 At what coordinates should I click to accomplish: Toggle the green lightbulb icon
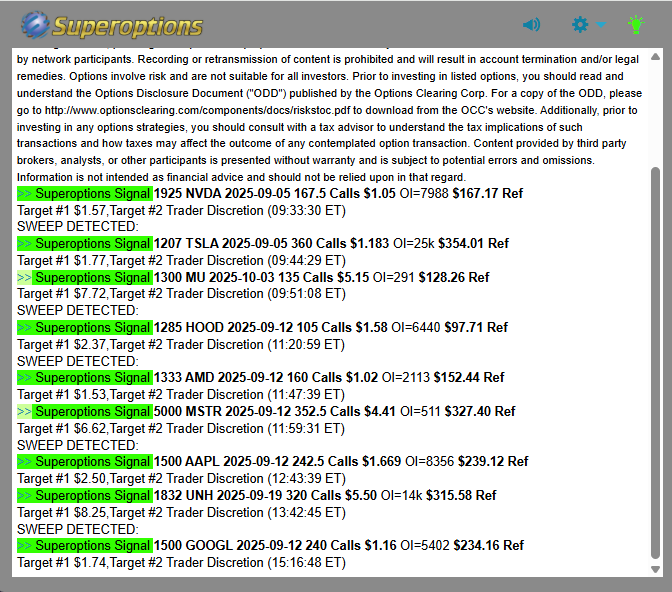pos(635,25)
